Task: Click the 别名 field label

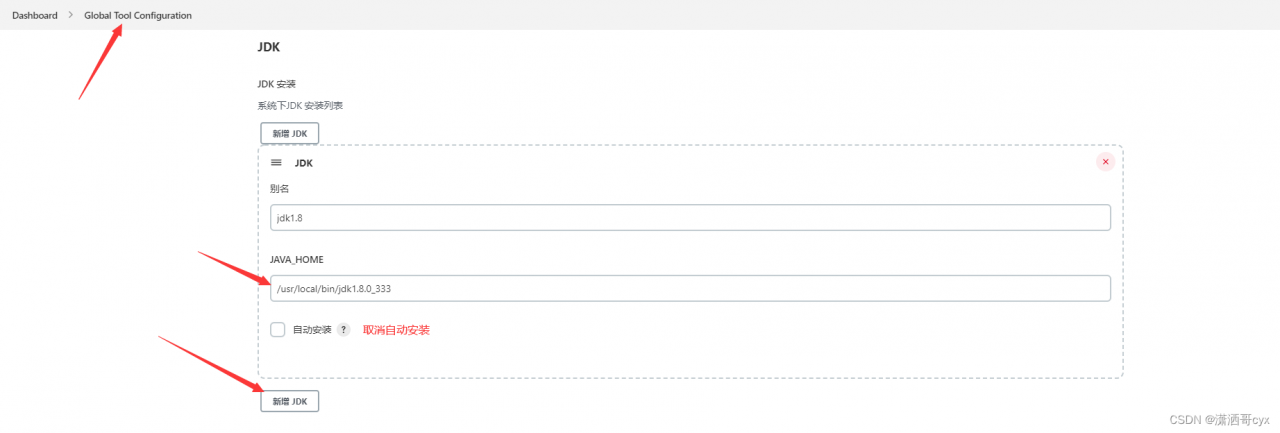Action: coord(280,188)
